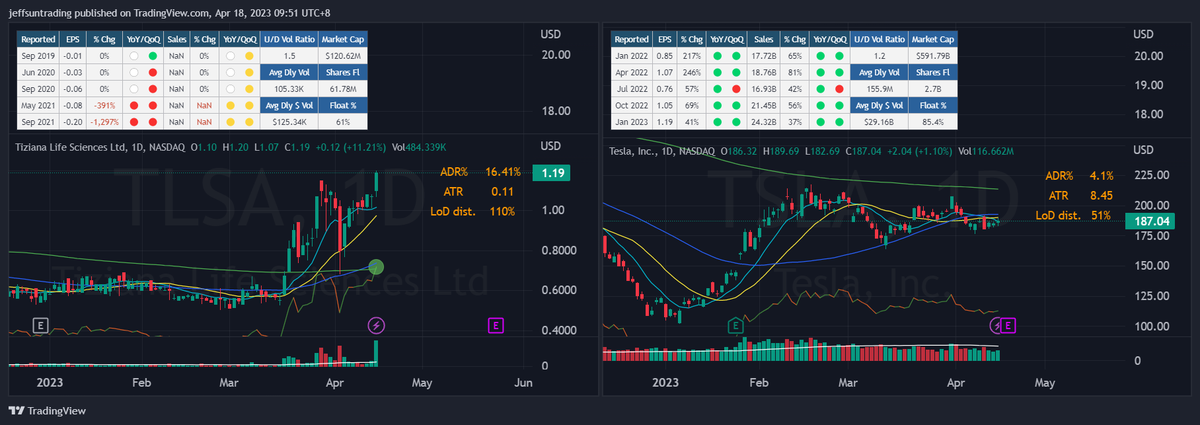Click the May 2021 row date in Tiziana table
The image size is (1200, 425).
coord(37,104)
